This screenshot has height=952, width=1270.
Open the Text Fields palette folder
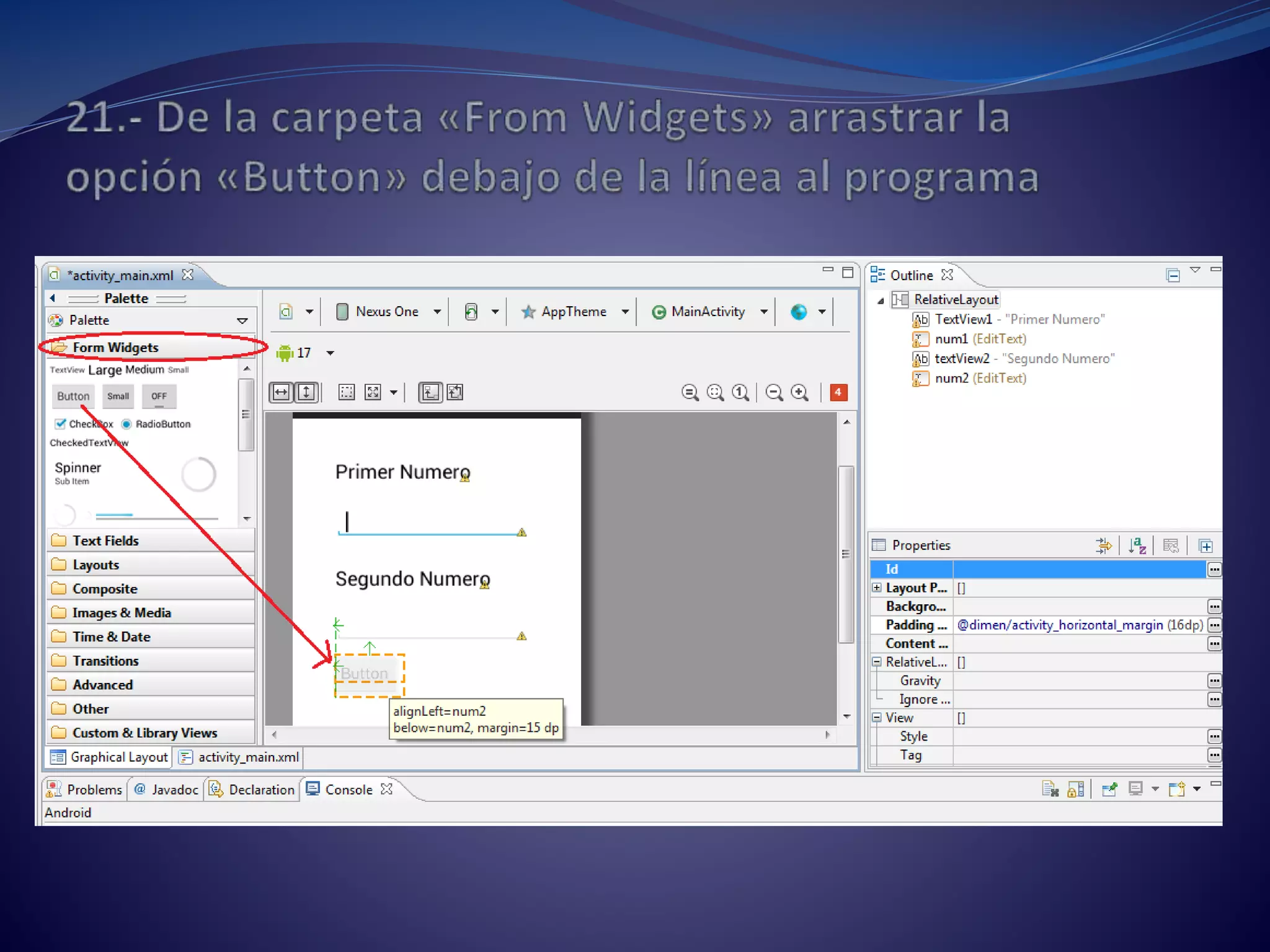pos(105,540)
